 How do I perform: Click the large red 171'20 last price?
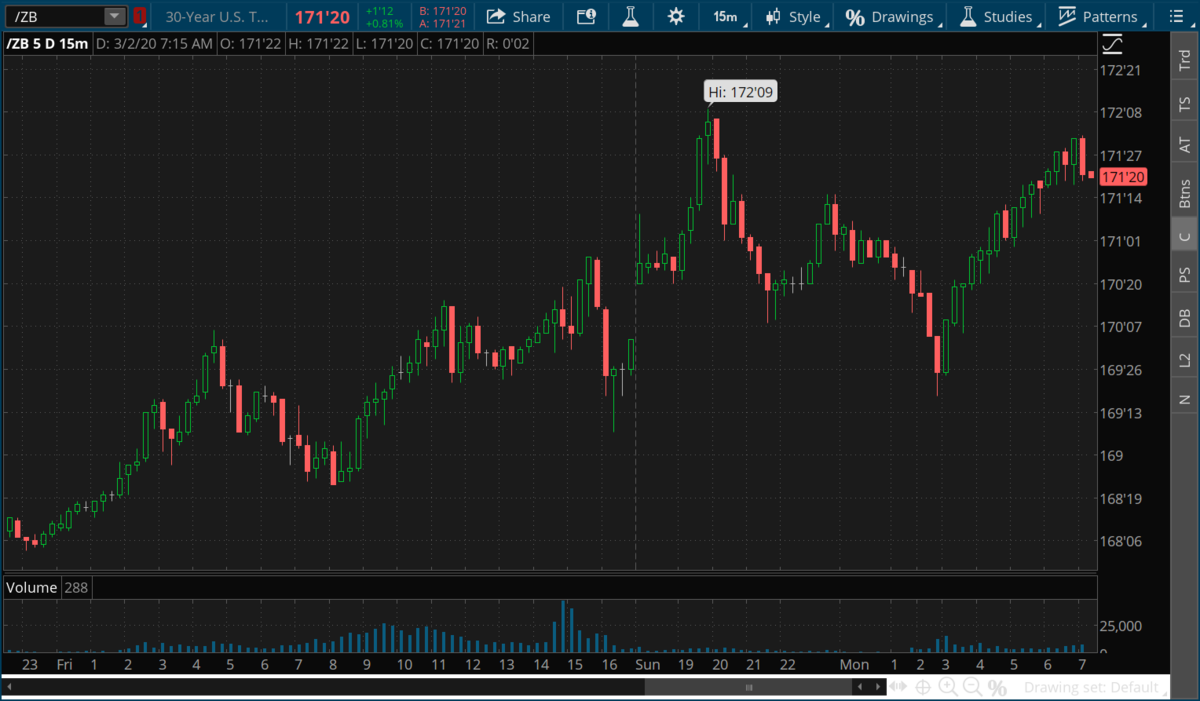322,16
